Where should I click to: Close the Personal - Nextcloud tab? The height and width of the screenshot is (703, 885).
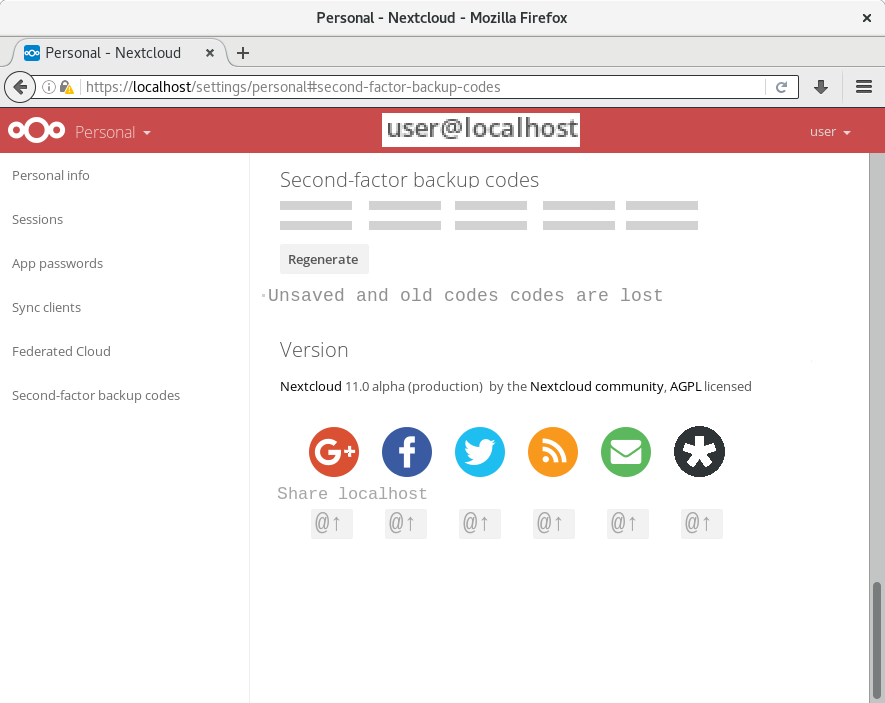pyautogui.click(x=209, y=53)
